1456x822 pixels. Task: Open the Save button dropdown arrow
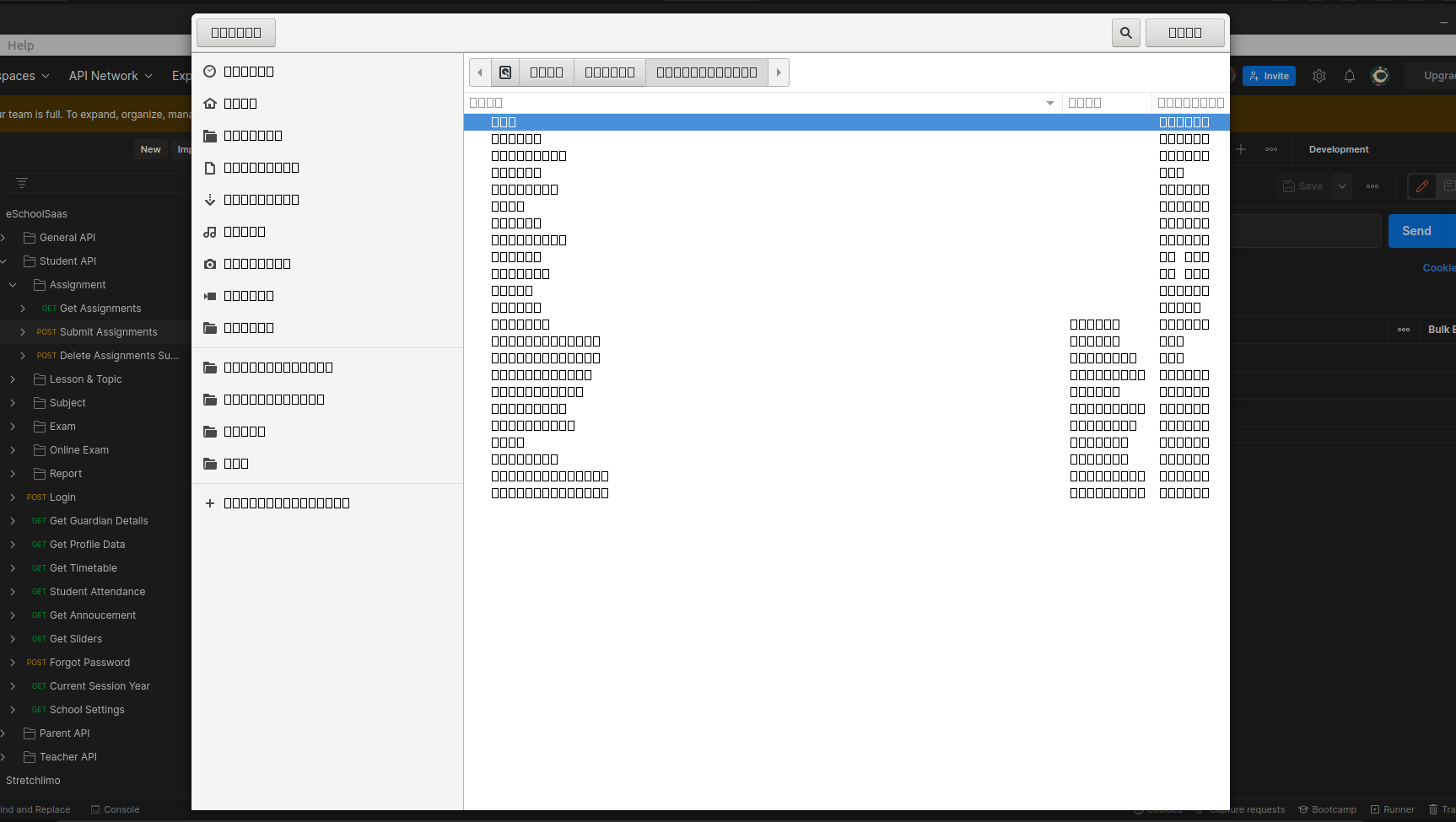[x=1342, y=185]
